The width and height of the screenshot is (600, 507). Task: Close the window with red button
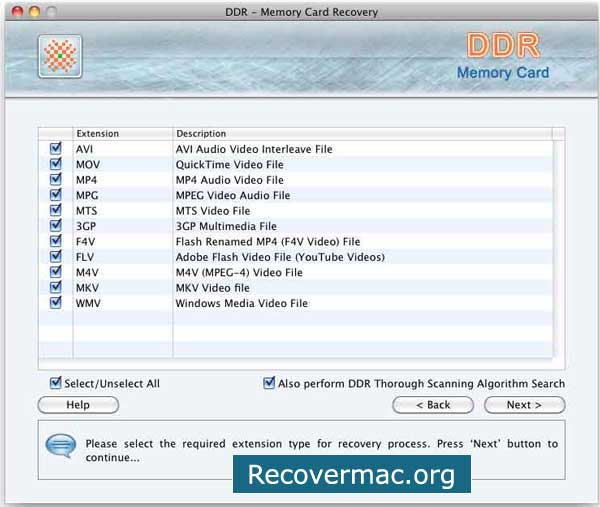click(x=18, y=12)
